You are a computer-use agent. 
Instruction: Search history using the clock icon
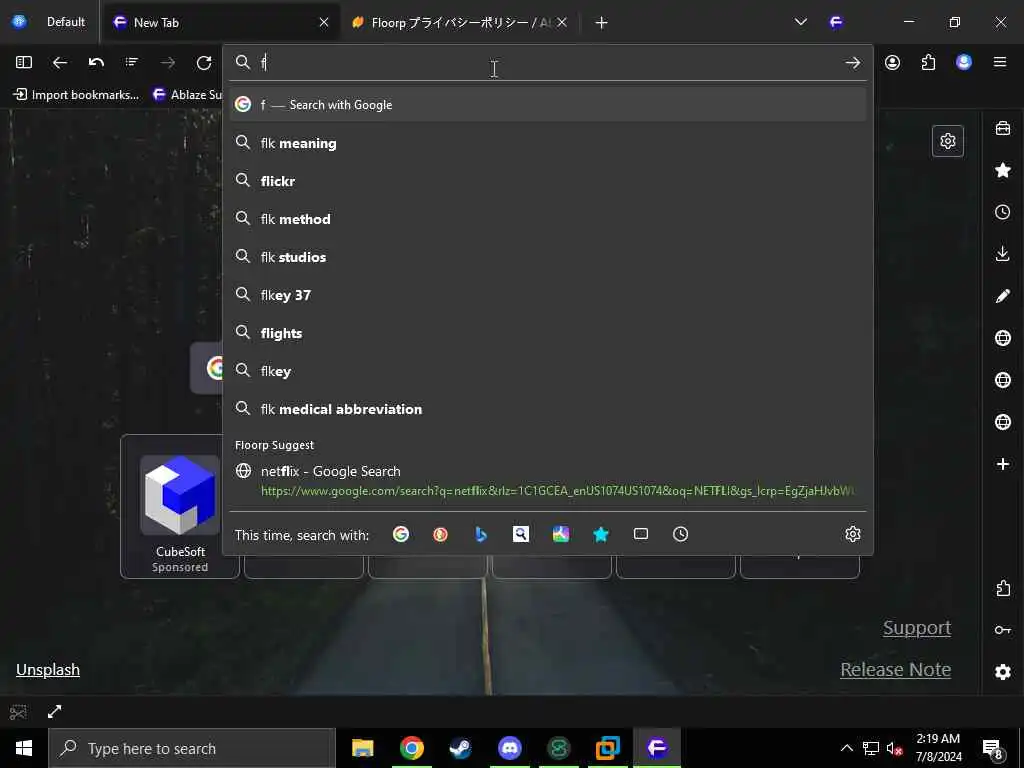(x=680, y=534)
